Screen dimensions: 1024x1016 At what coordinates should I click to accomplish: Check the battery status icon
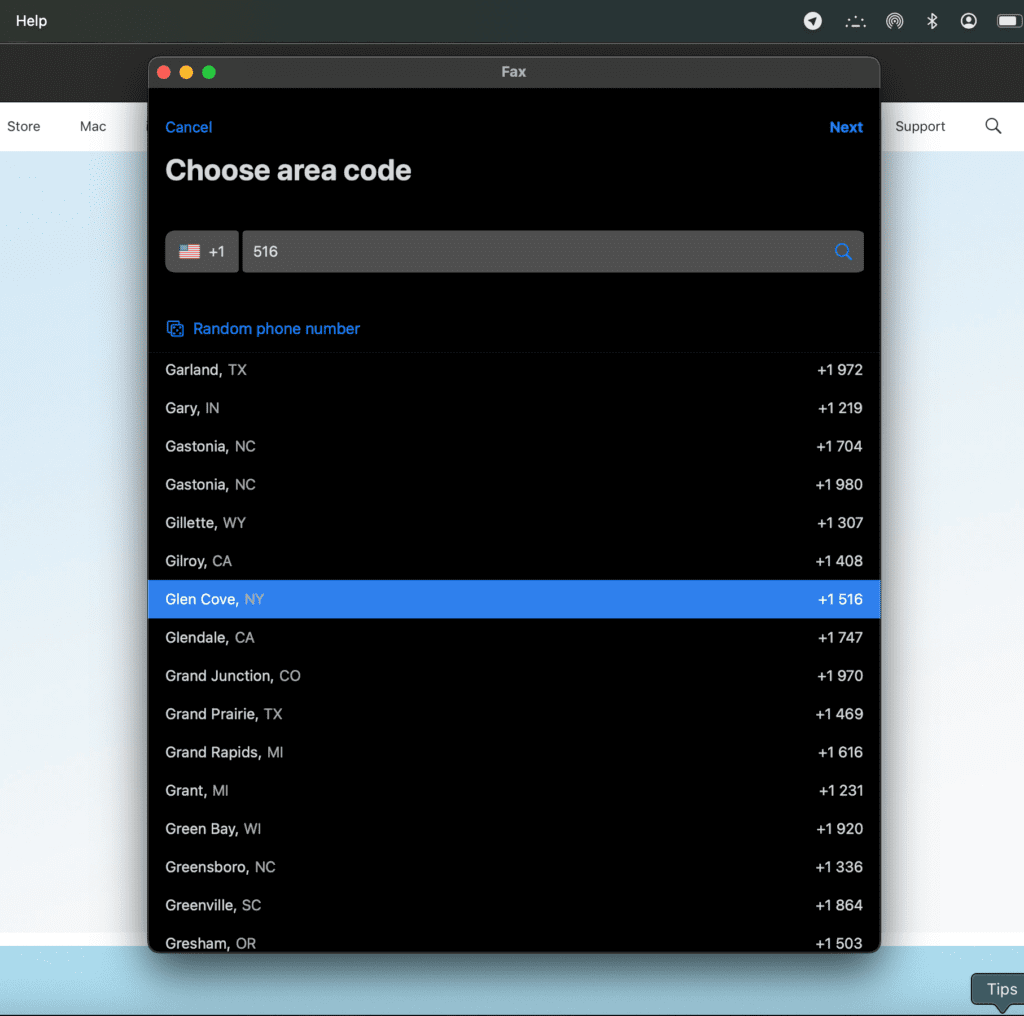click(1008, 21)
